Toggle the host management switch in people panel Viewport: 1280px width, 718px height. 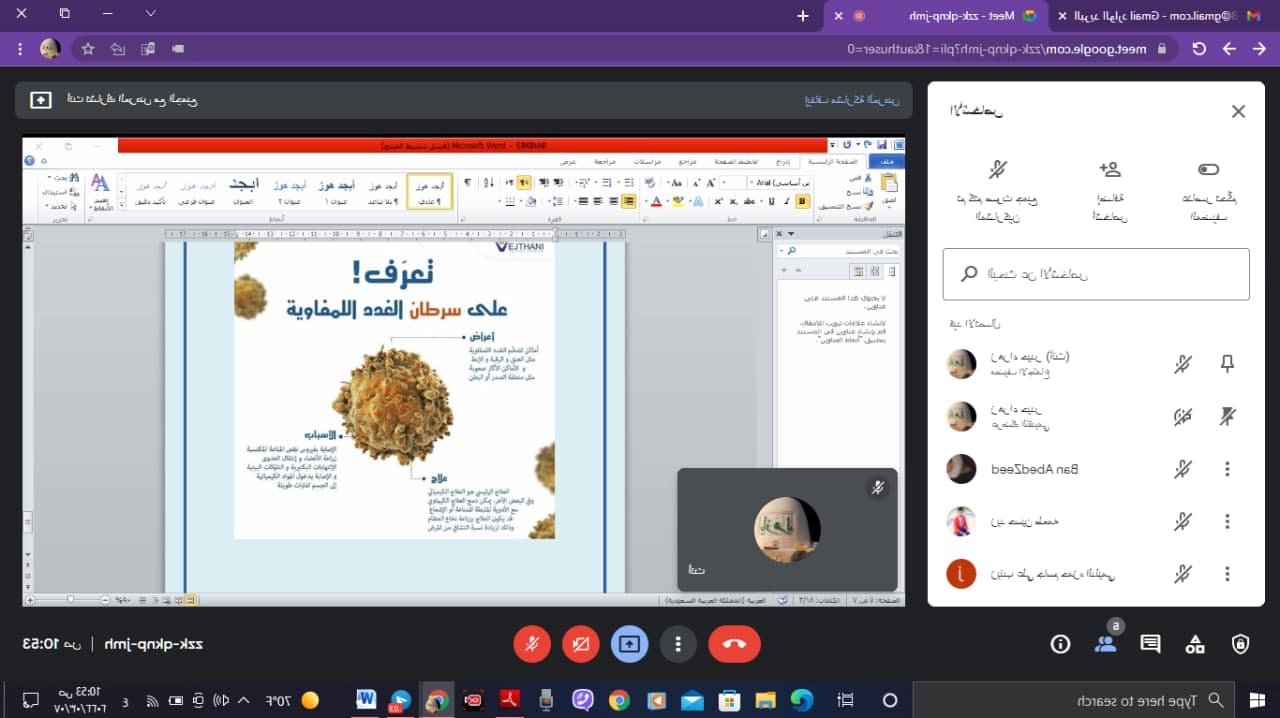click(1208, 170)
